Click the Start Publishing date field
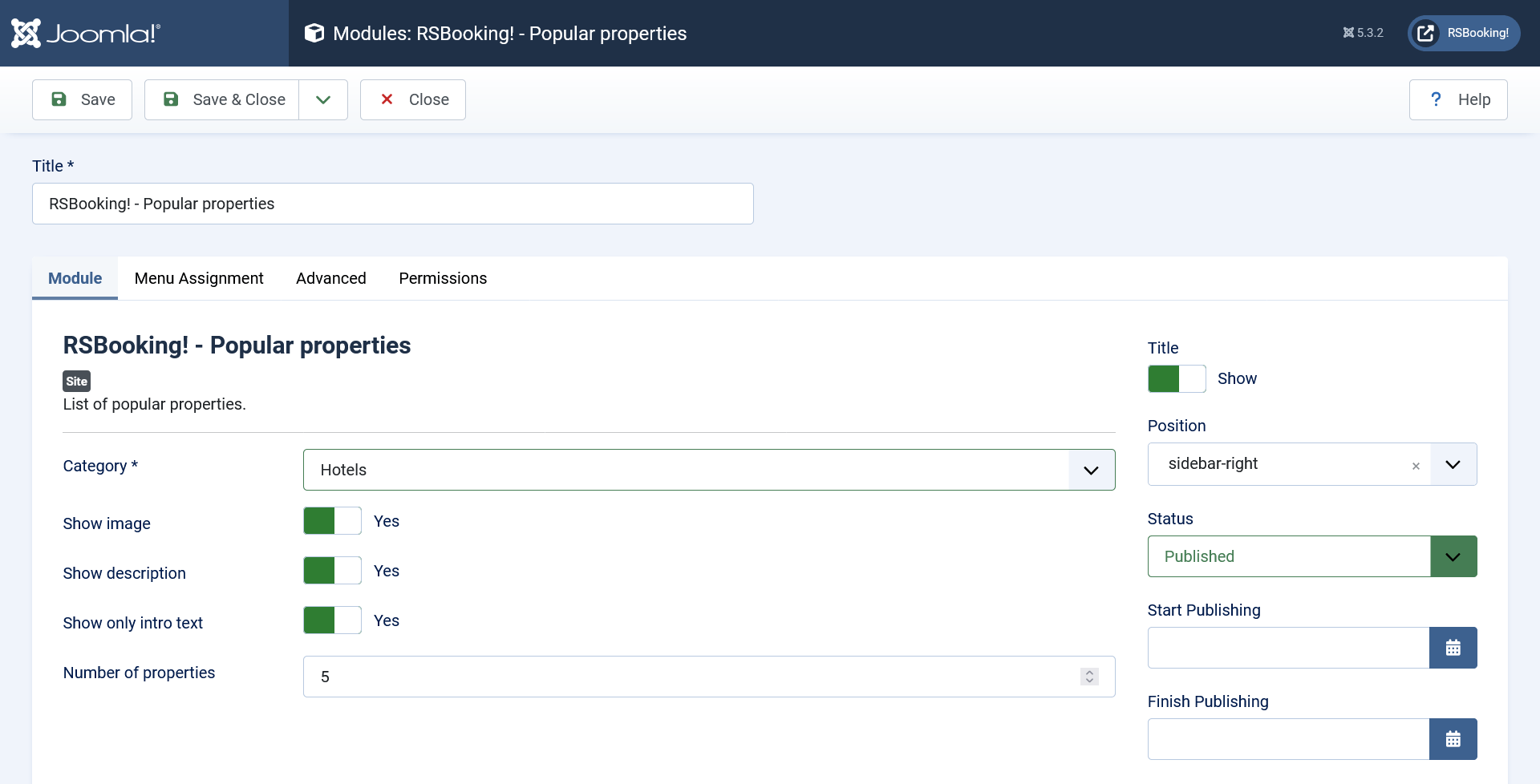This screenshot has height=784, width=1540. [x=1288, y=648]
